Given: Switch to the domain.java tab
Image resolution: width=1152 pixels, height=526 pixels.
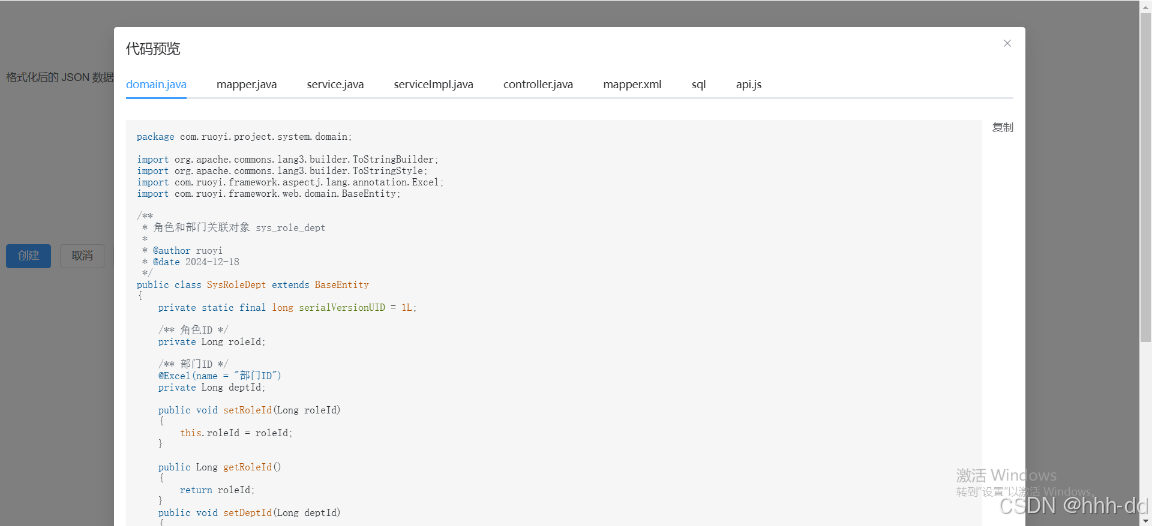Looking at the screenshot, I should [x=156, y=84].
